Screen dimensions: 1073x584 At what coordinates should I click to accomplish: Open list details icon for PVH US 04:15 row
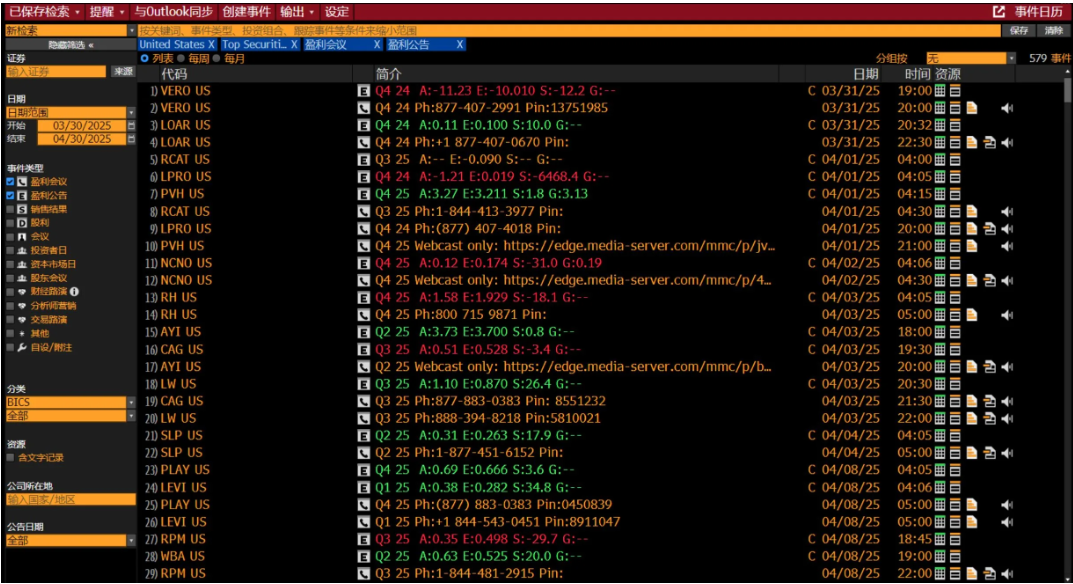[955, 194]
